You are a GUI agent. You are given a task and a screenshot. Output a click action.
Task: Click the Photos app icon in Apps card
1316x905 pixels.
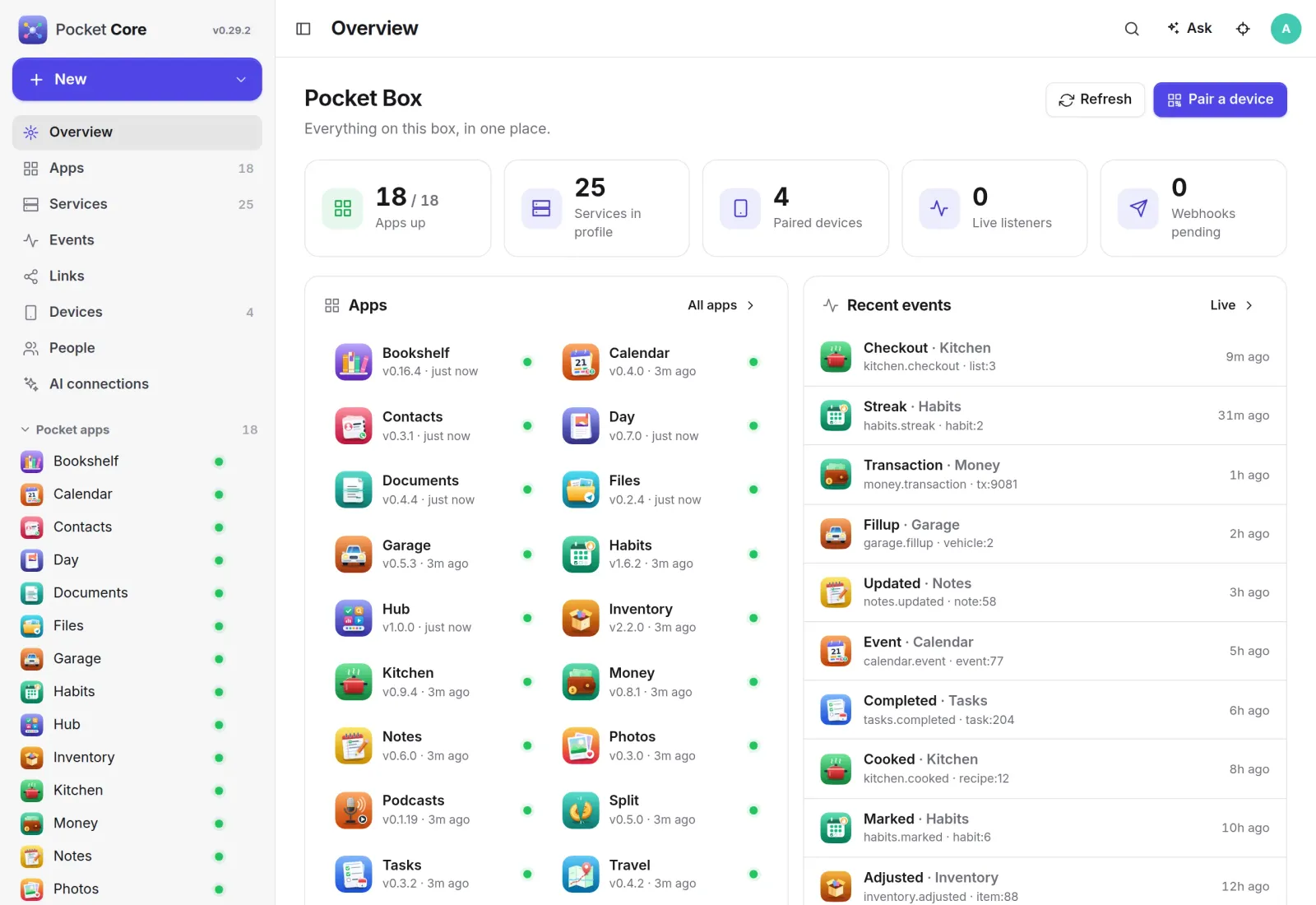tap(581, 746)
